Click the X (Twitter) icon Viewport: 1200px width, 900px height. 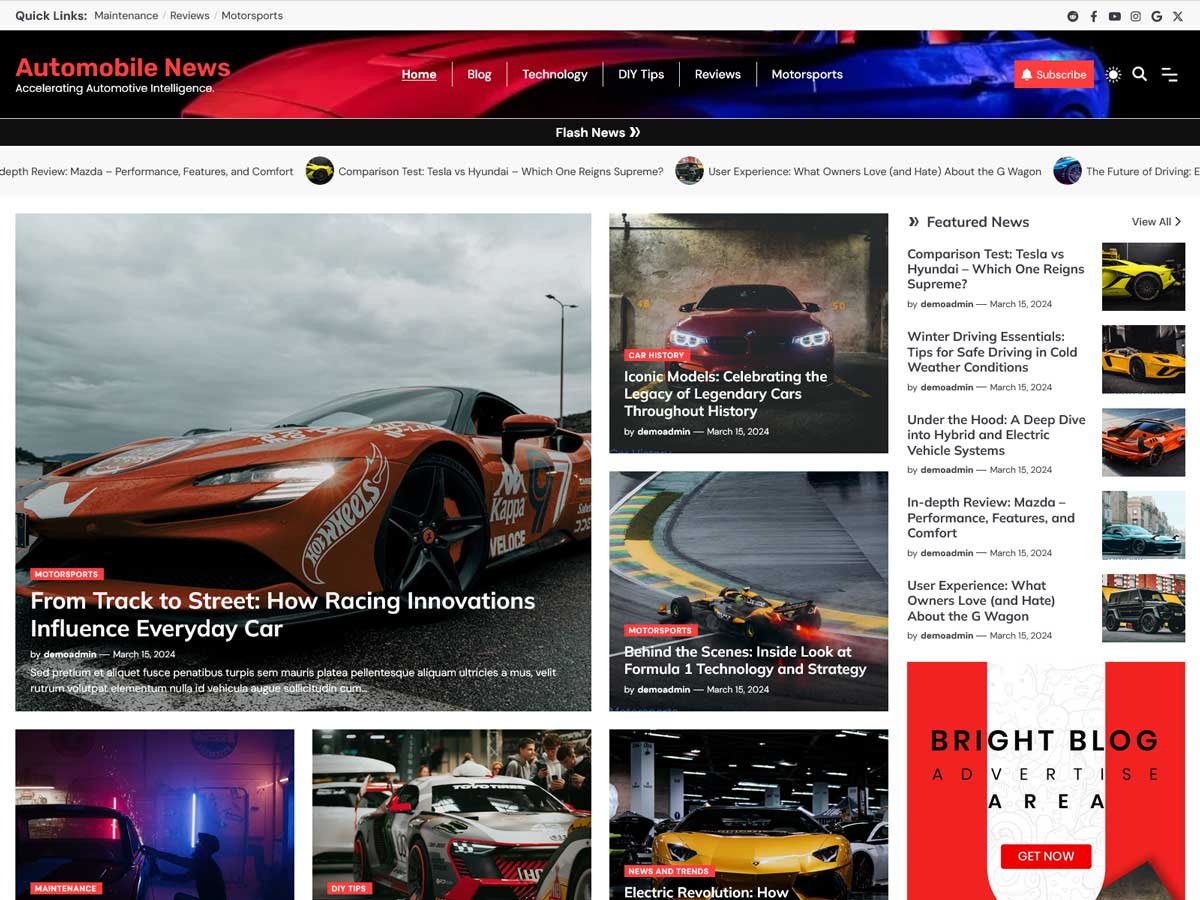coord(1178,16)
